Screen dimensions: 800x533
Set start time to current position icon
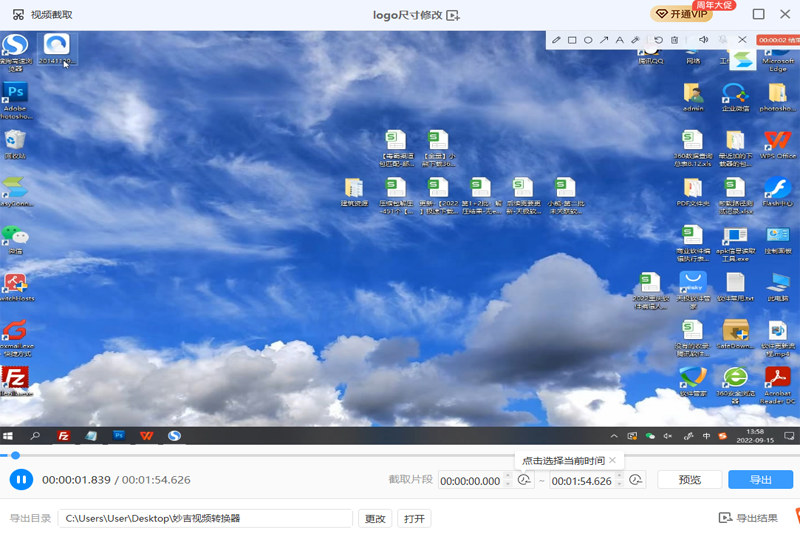(x=524, y=481)
